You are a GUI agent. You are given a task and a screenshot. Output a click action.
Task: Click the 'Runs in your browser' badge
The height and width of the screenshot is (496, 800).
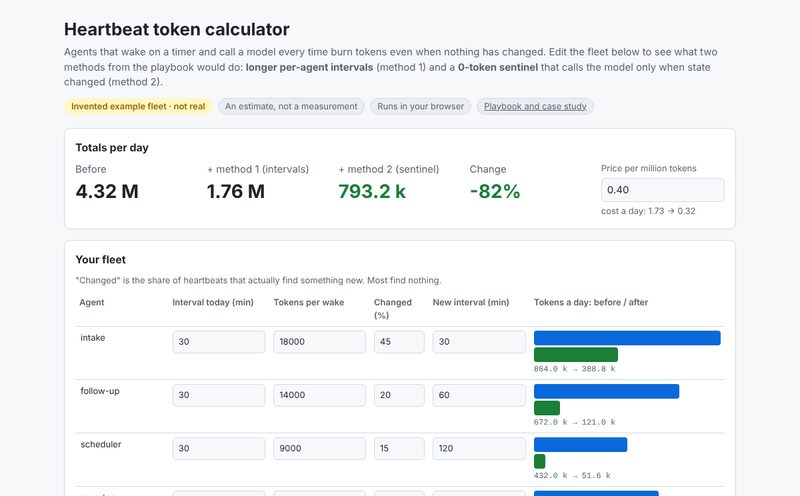pos(420,106)
